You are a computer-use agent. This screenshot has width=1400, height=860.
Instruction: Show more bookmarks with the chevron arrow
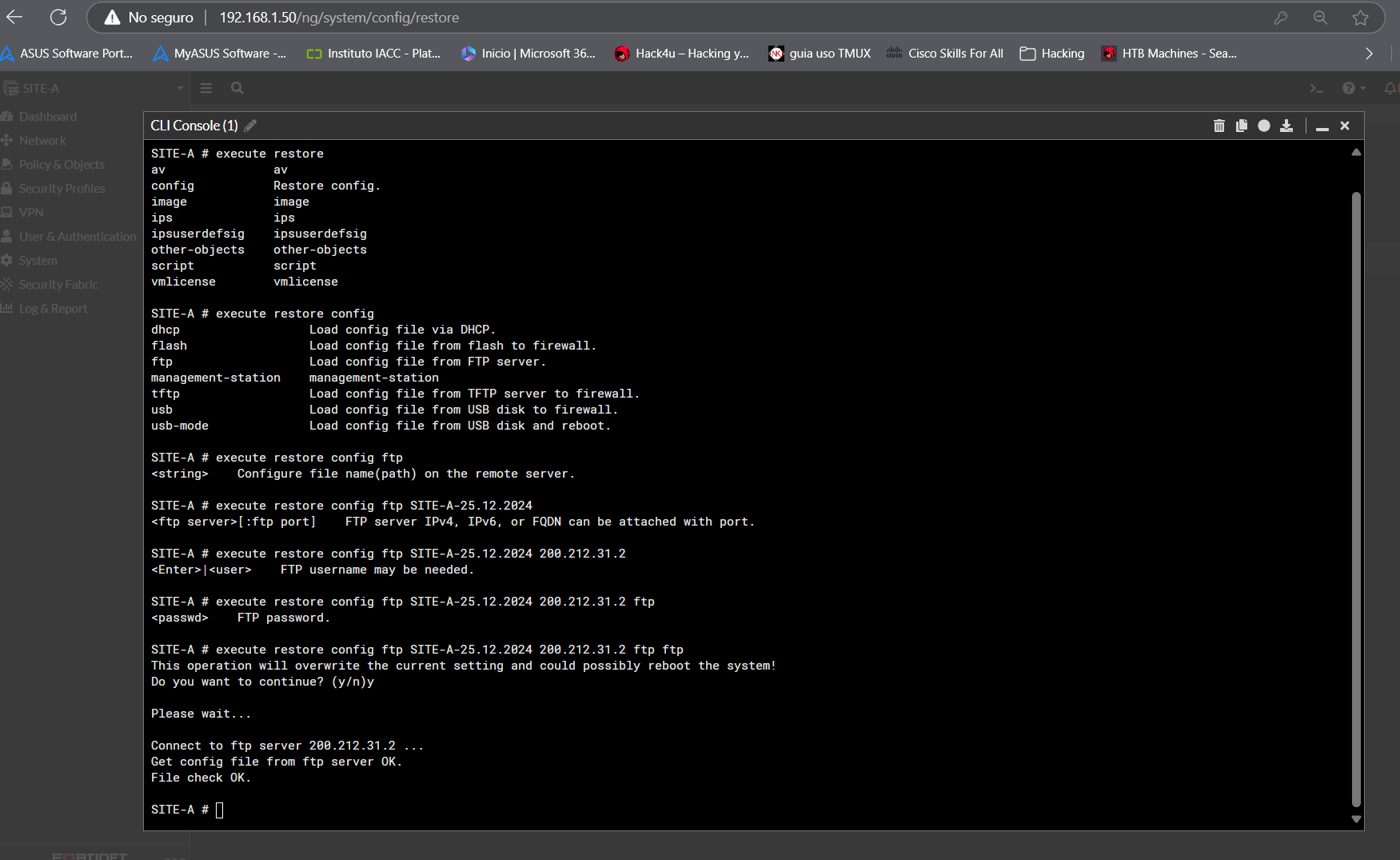point(1369,54)
